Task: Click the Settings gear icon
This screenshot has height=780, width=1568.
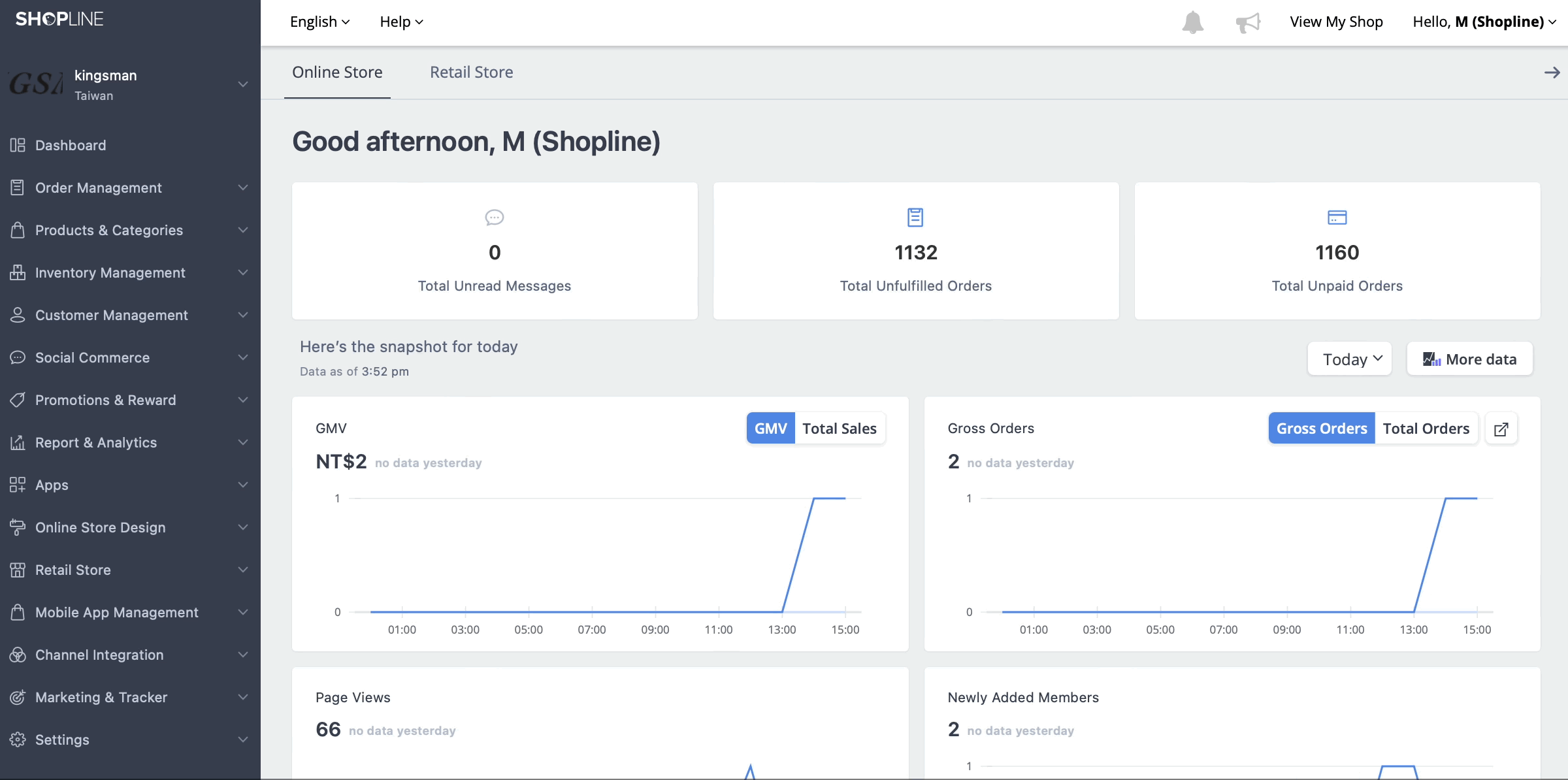Action: pyautogui.click(x=18, y=739)
